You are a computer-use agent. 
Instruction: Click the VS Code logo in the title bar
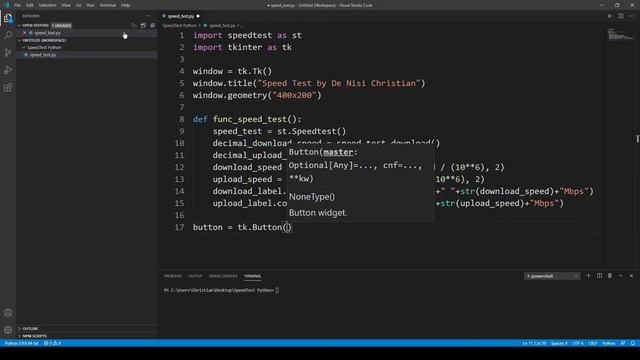6,5
